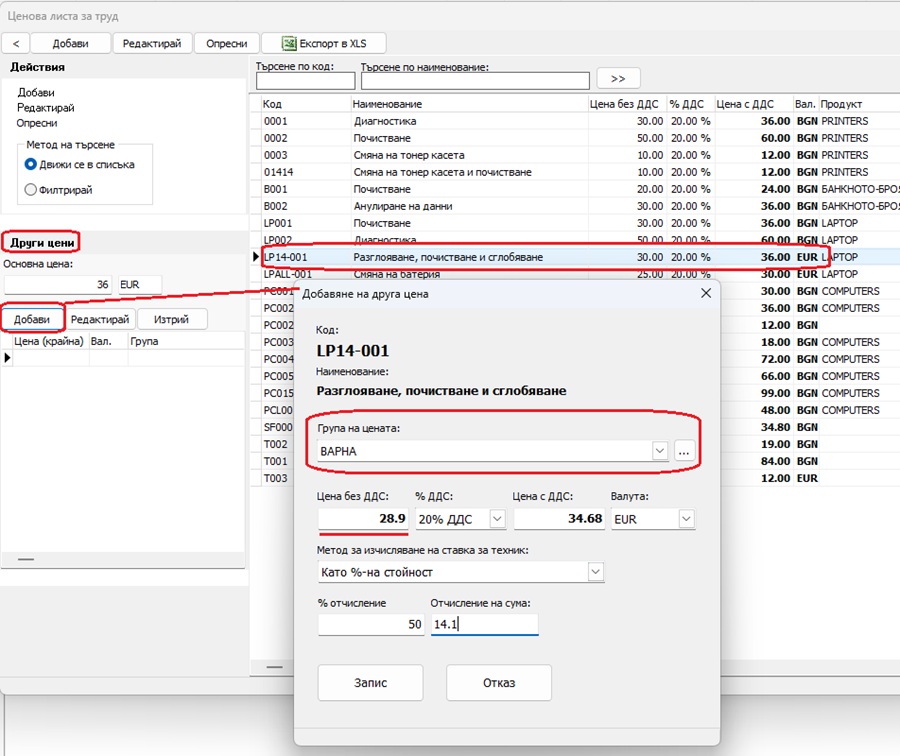Screen dimensions: 900x756
Task: Click the Цена с ДДС field 34.68
Action: pyautogui.click(x=559, y=519)
